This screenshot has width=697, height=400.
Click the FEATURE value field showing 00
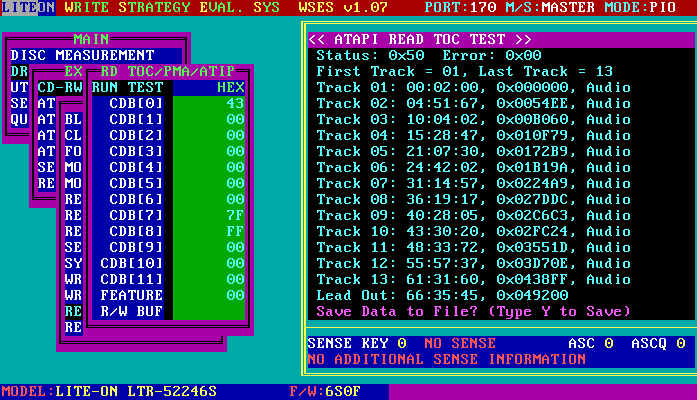point(235,295)
